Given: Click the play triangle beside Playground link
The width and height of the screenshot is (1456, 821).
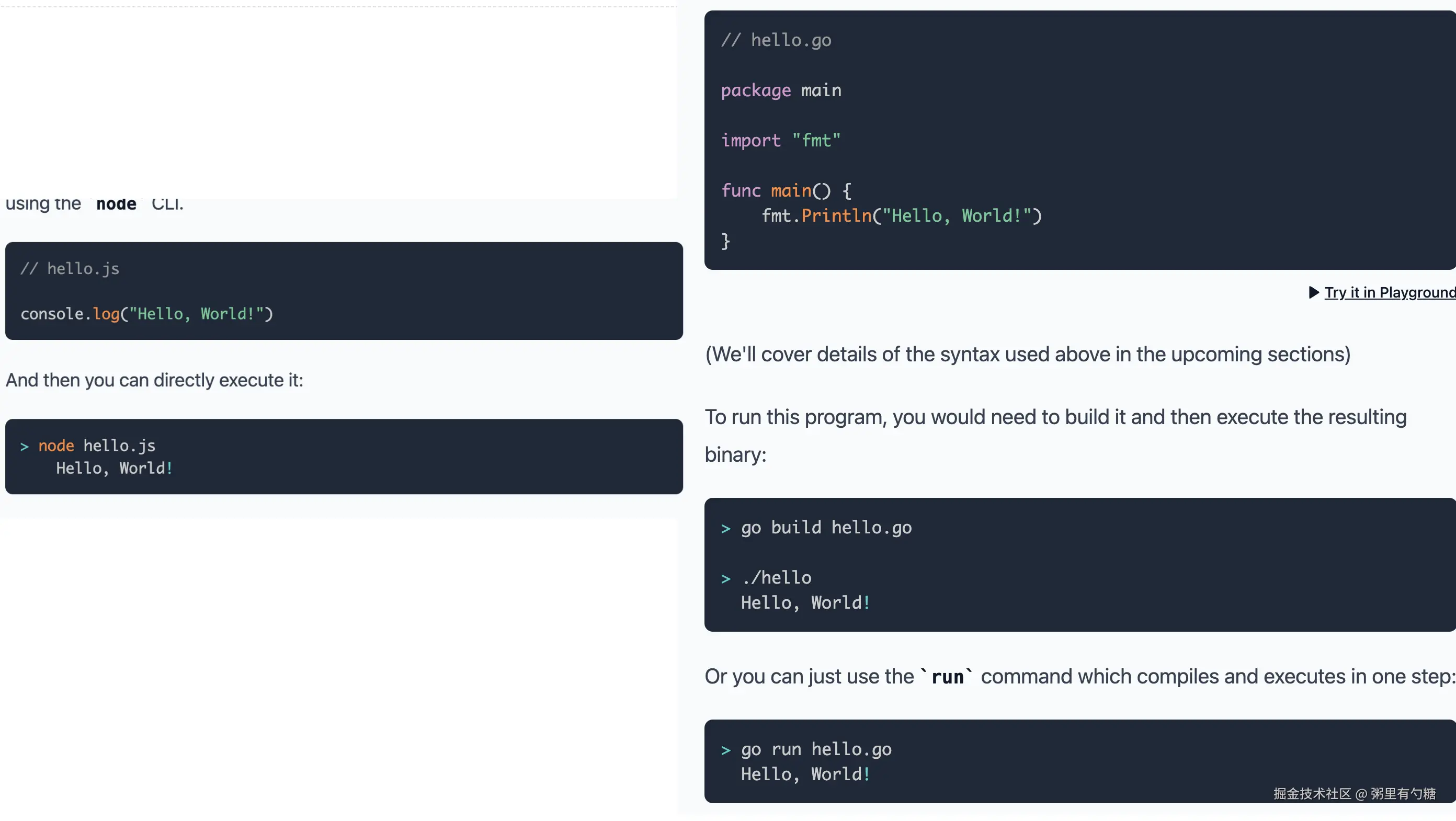Looking at the screenshot, I should click(x=1314, y=293).
